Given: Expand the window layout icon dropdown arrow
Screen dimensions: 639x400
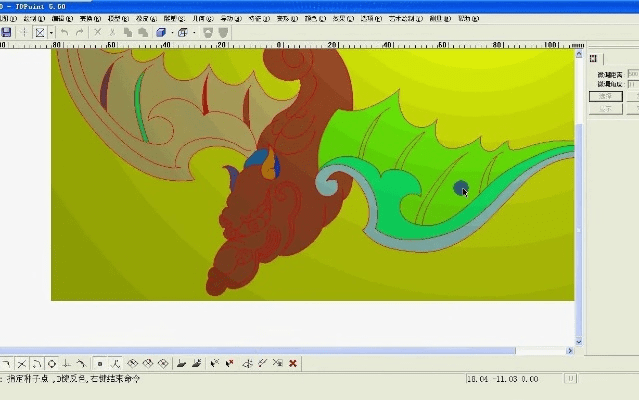Looking at the screenshot, I should click(x=195, y=33).
